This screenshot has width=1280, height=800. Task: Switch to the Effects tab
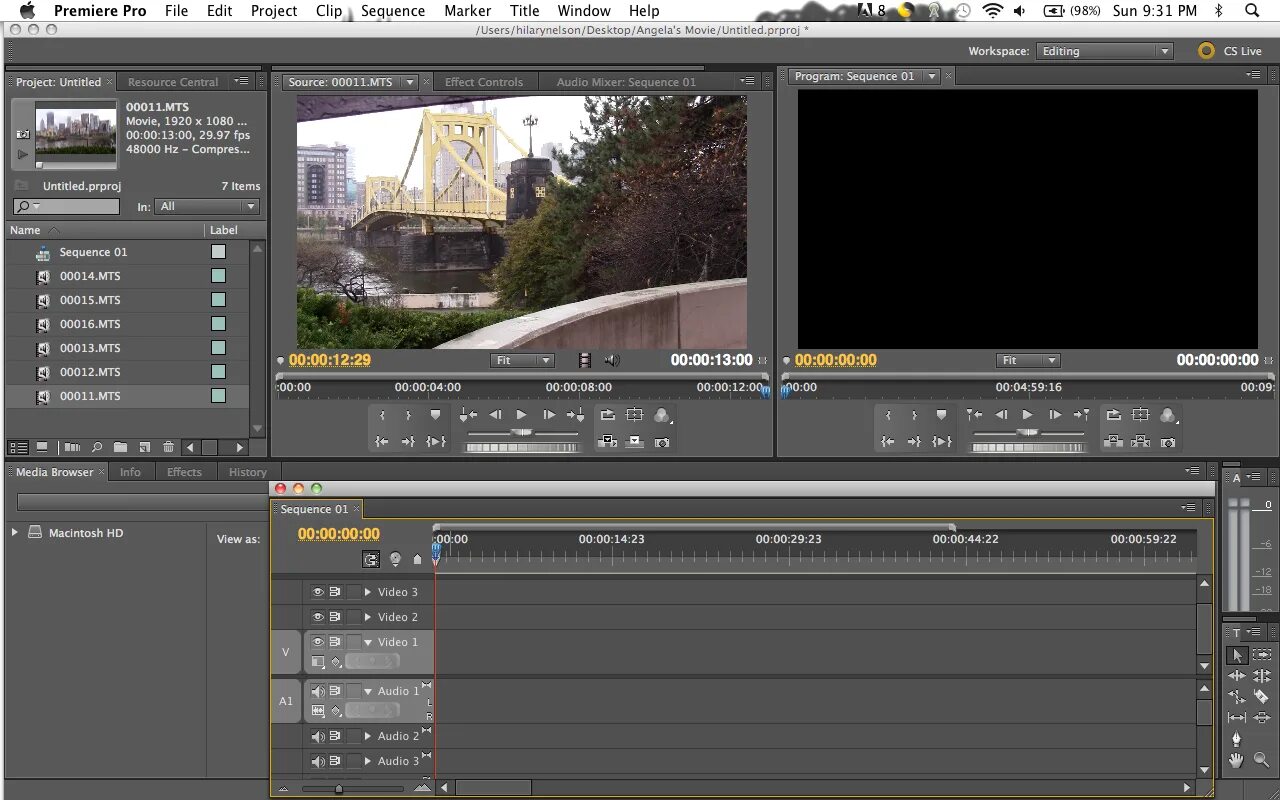[184, 472]
